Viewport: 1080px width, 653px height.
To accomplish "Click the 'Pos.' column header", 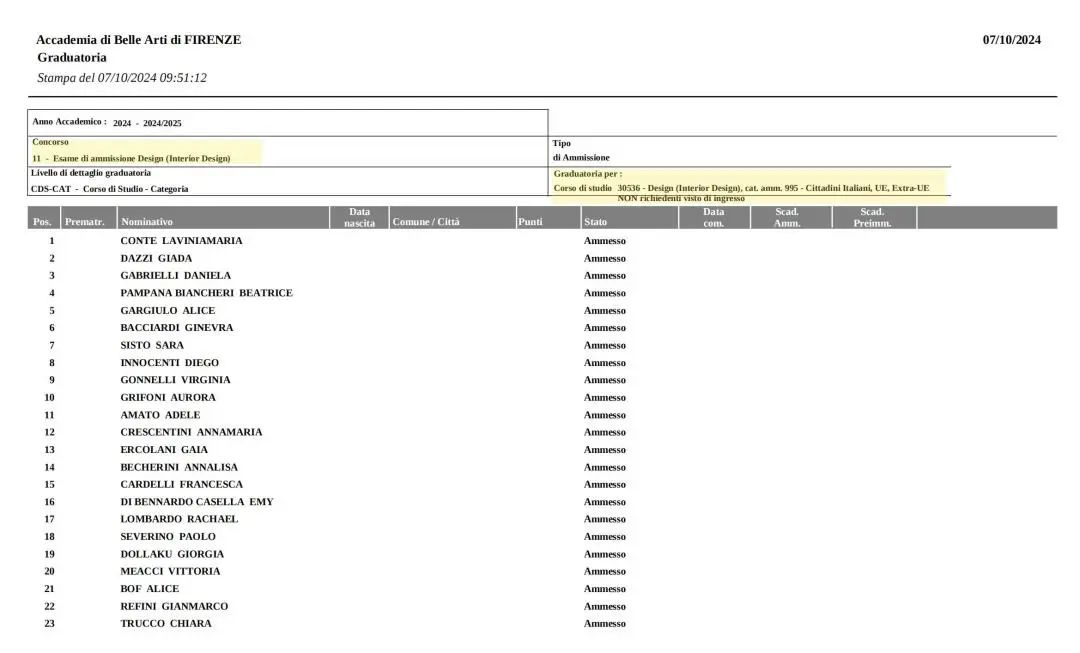I will point(42,222).
